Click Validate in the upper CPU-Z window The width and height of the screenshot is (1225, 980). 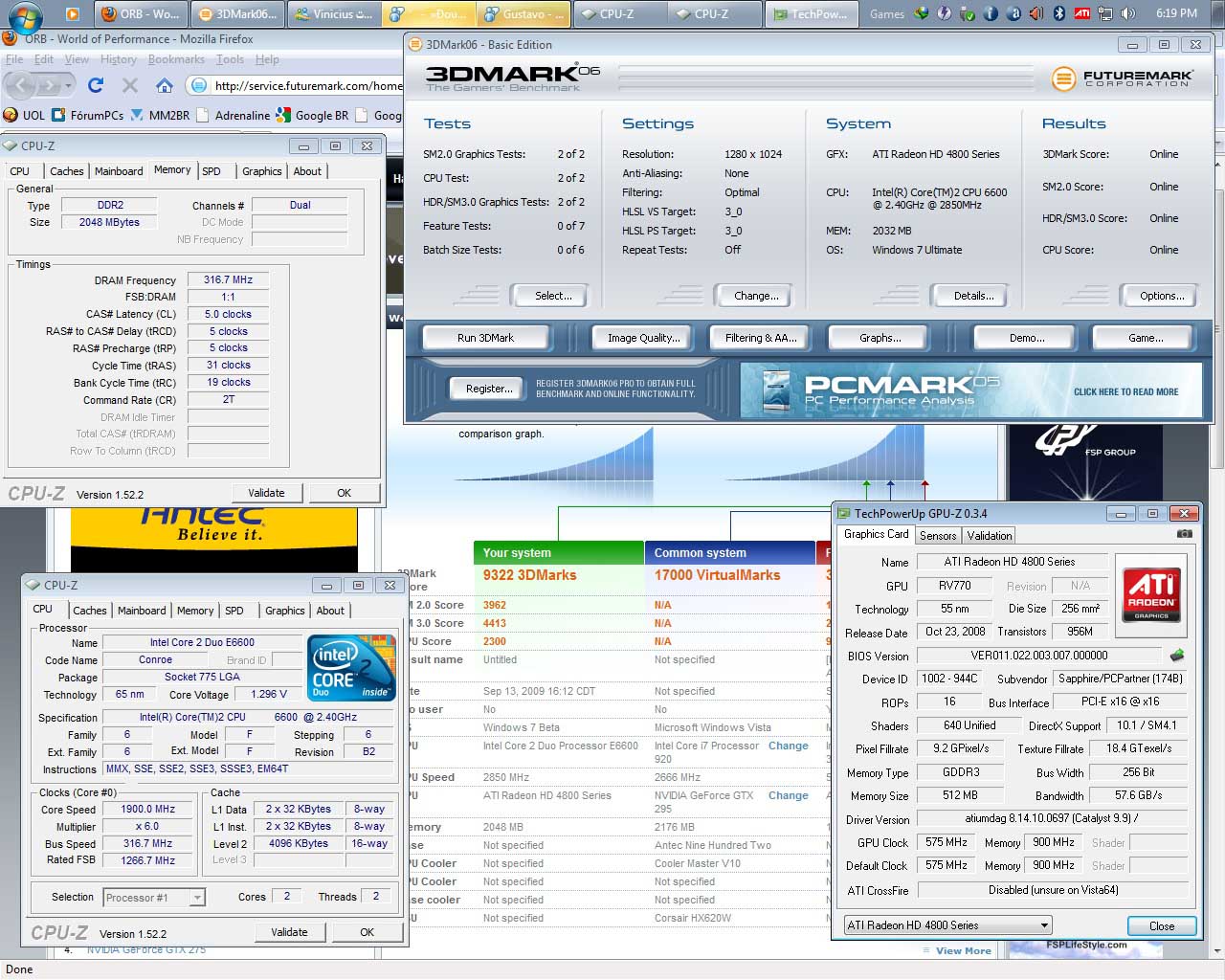pyautogui.click(x=266, y=493)
